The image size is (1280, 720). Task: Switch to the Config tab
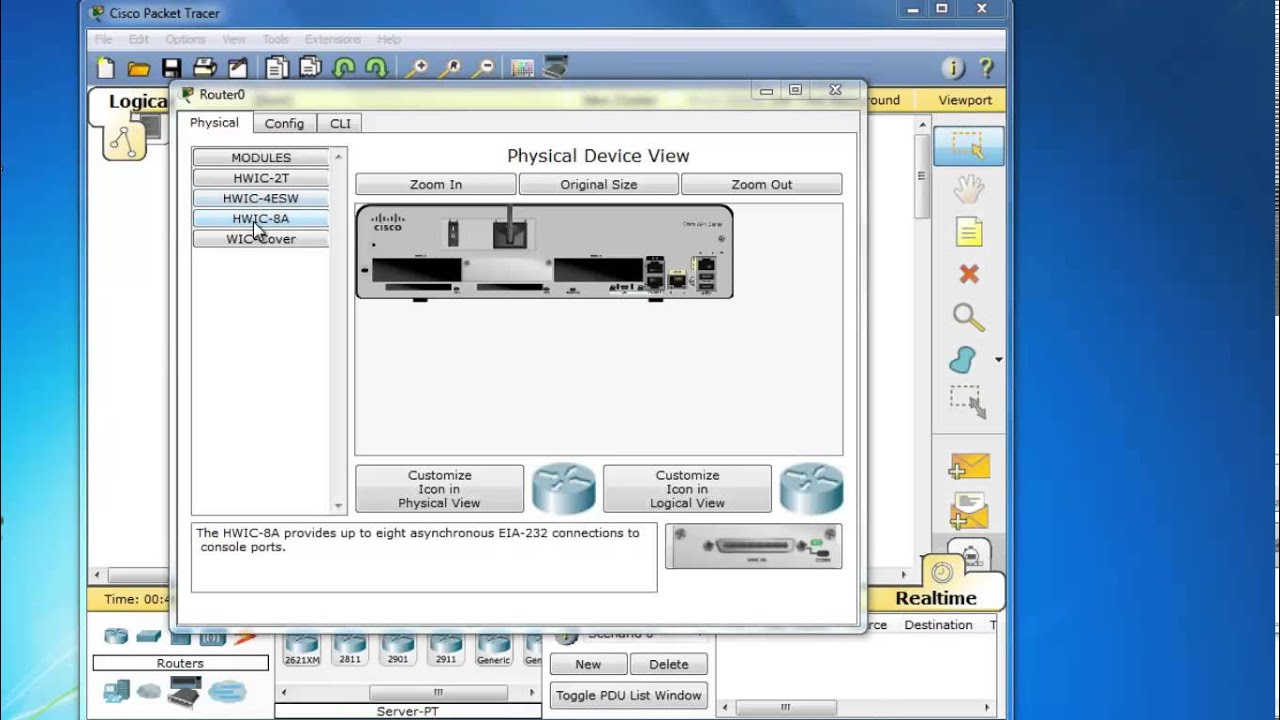point(284,123)
